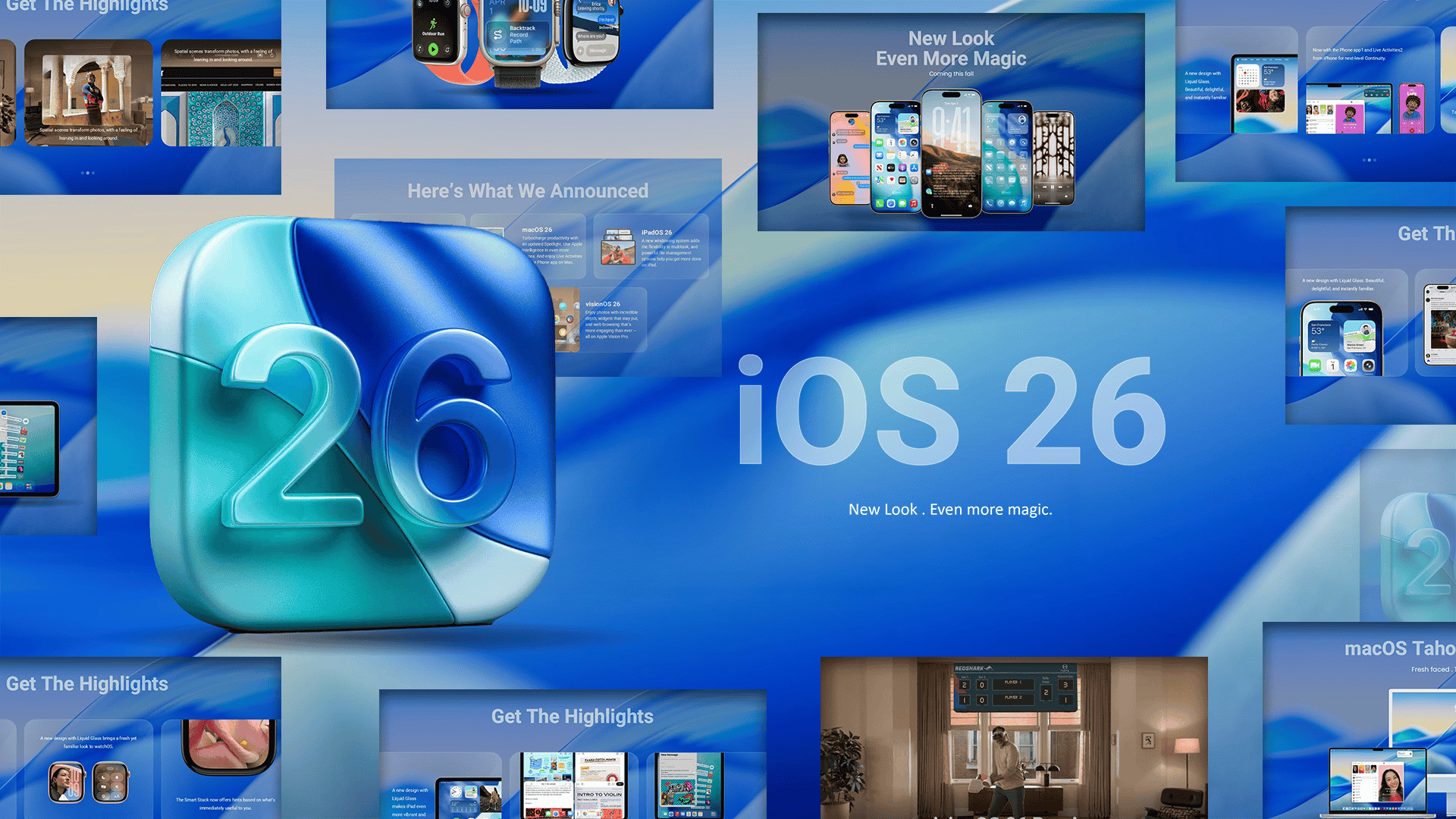
Task: Click page dots under spatial scenes photos
Action: coord(88,173)
